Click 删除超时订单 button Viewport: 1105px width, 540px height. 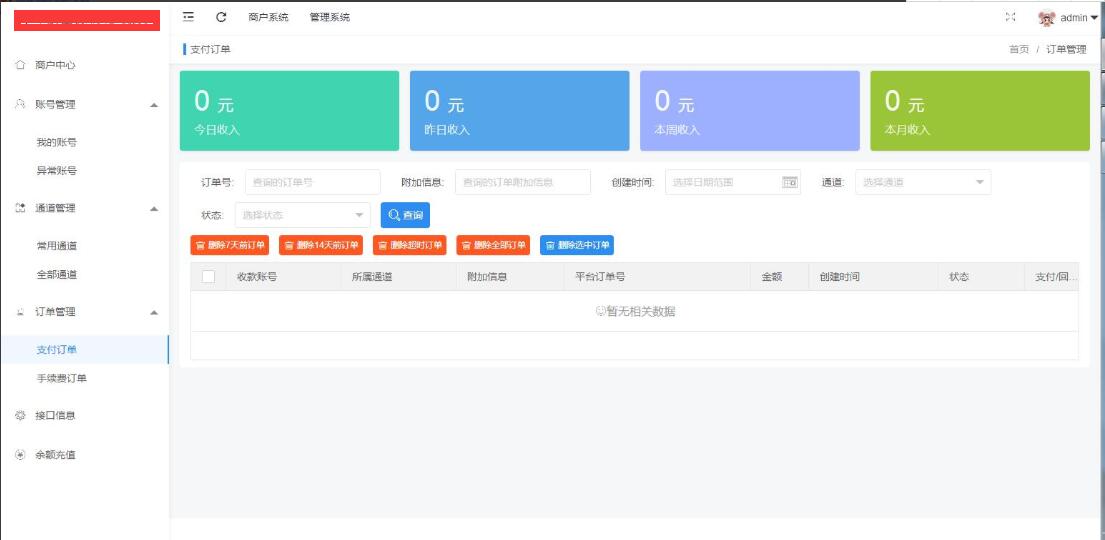409,245
